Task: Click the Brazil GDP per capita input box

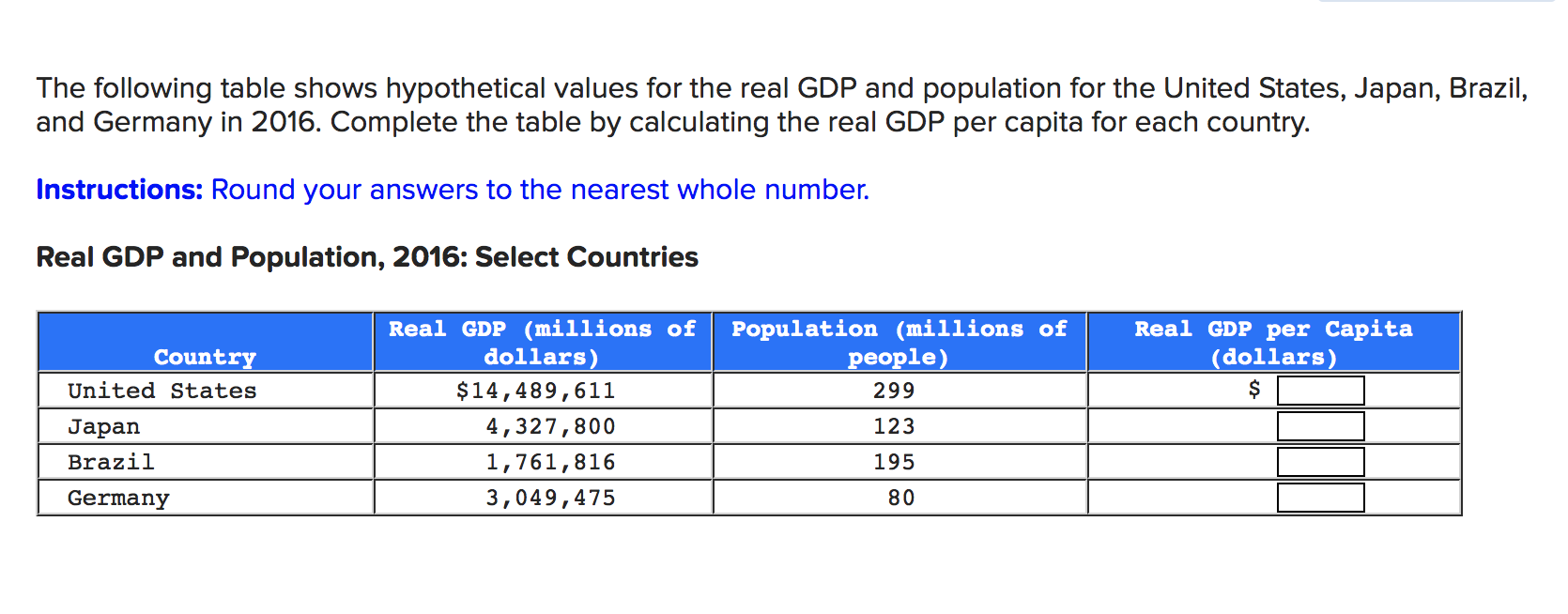Action: (x=1319, y=461)
